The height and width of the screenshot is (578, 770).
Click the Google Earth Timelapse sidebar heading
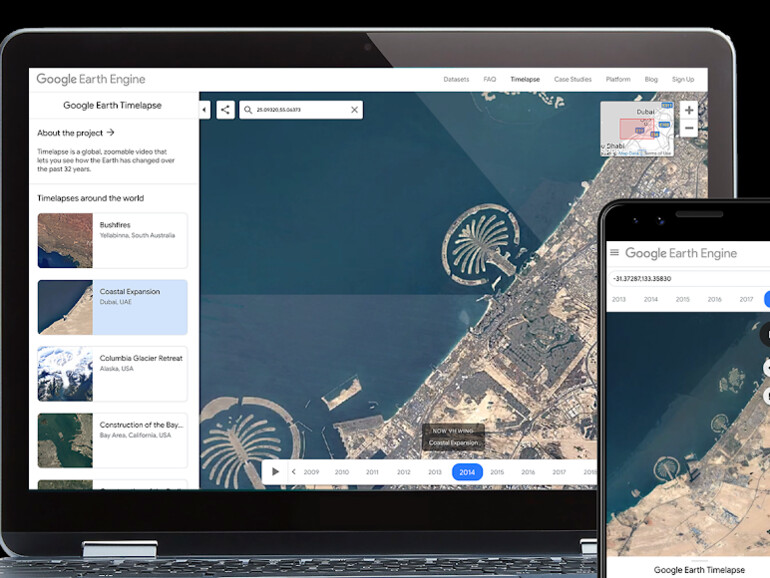pyautogui.click(x=112, y=105)
